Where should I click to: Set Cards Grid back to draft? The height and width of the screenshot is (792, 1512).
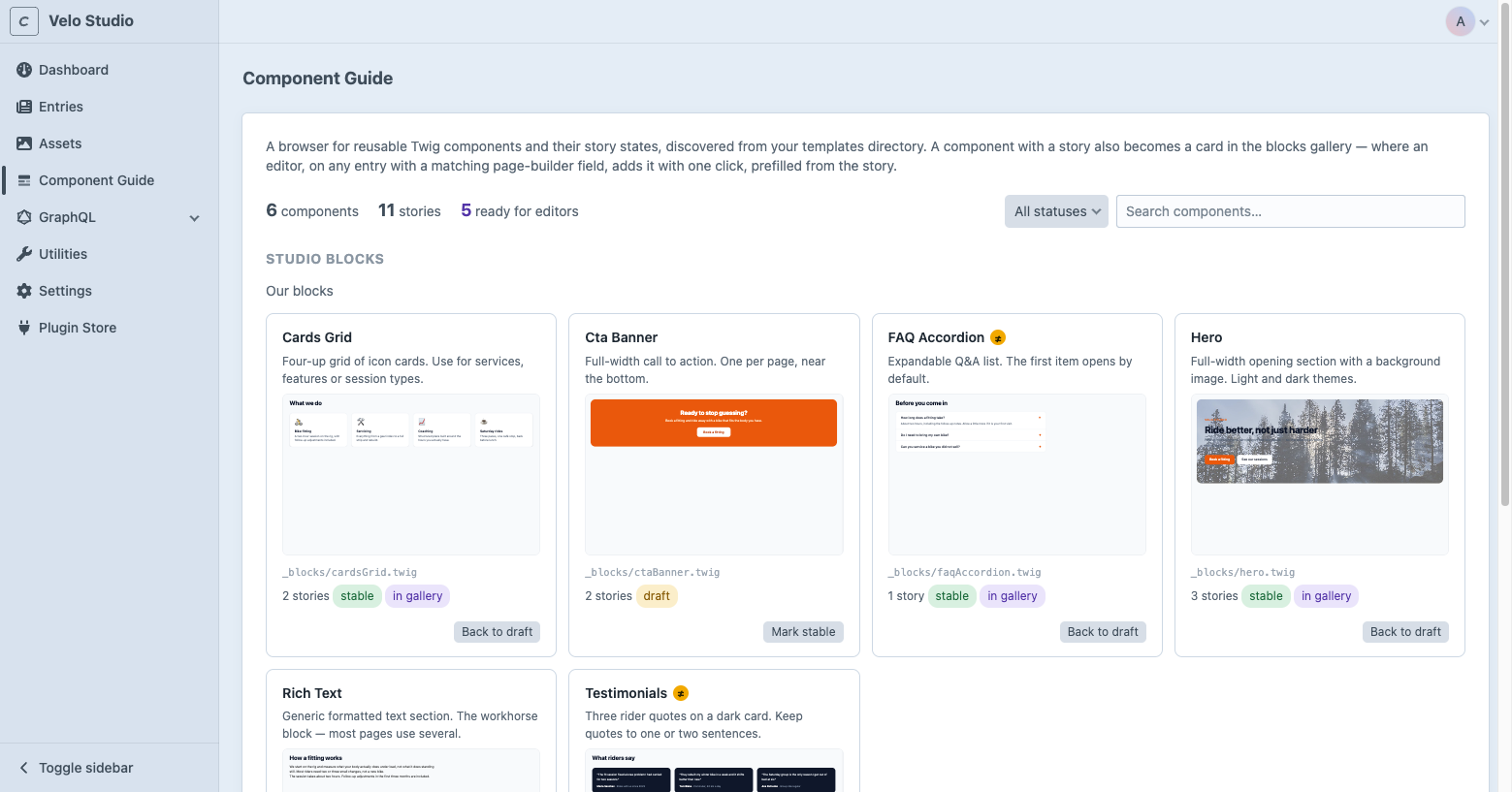[498, 632]
